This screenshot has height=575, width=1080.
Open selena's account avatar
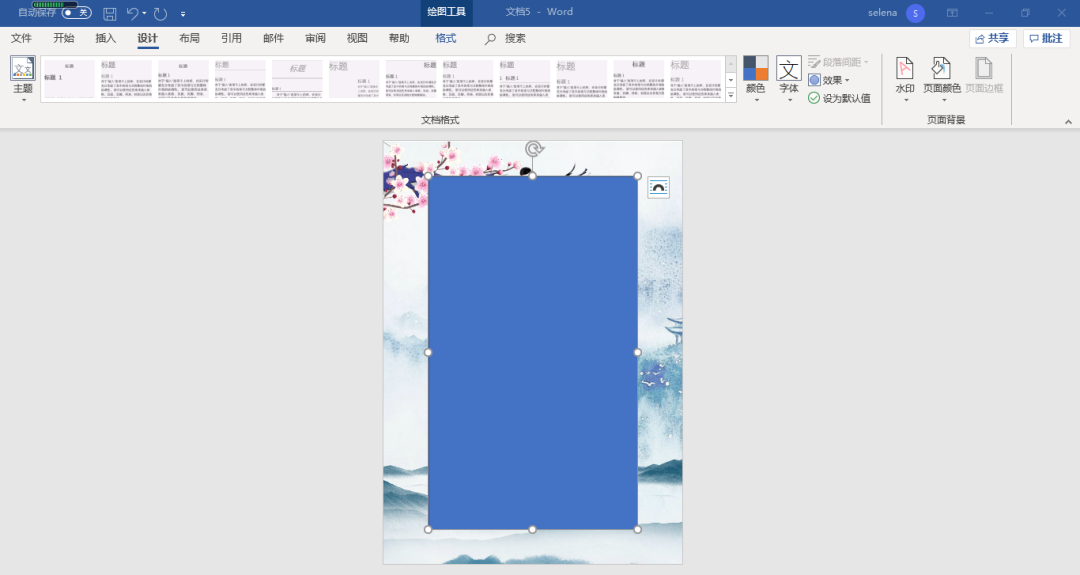tap(915, 13)
